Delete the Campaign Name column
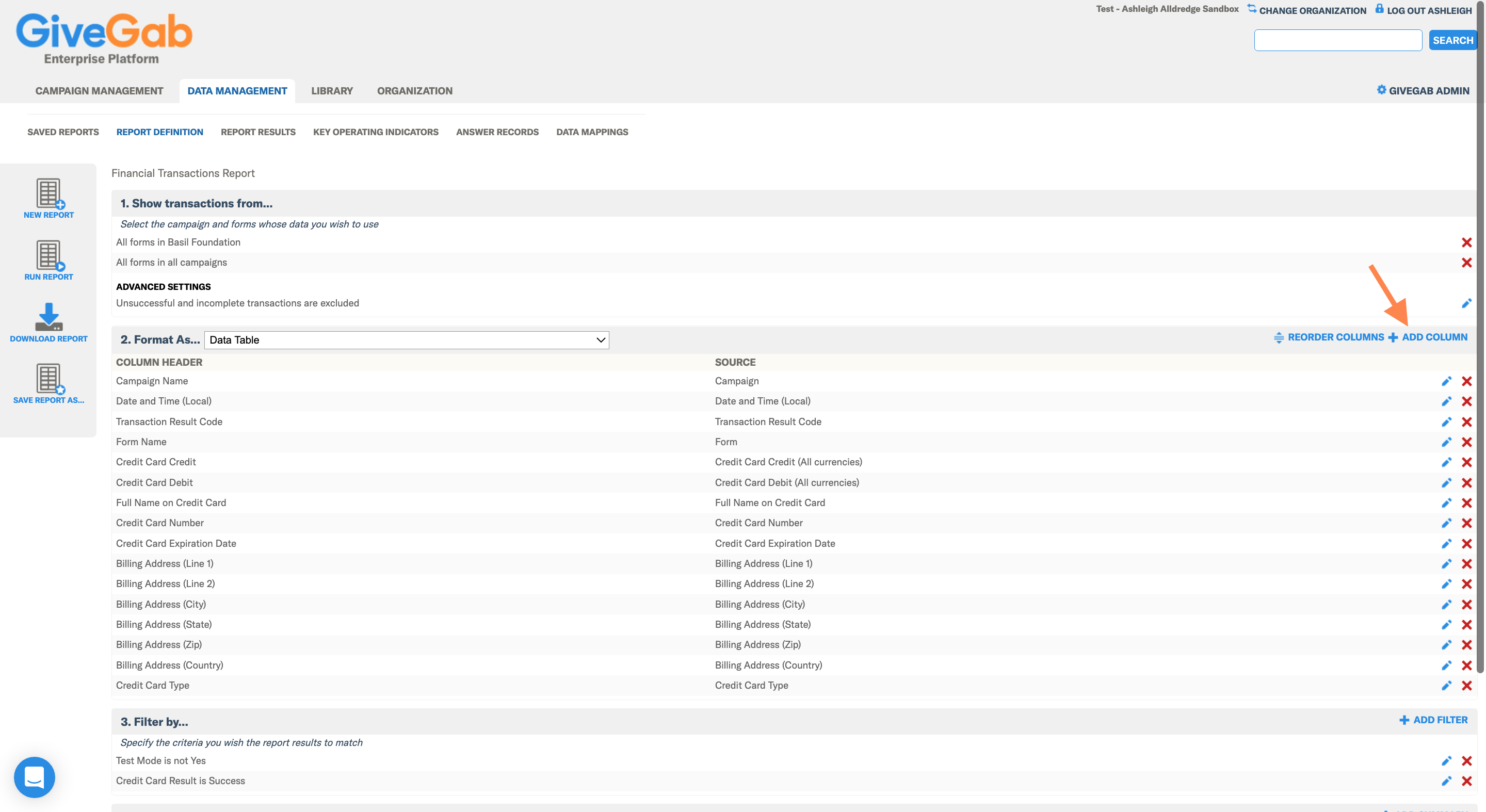This screenshot has width=1486, height=812. click(1466, 381)
